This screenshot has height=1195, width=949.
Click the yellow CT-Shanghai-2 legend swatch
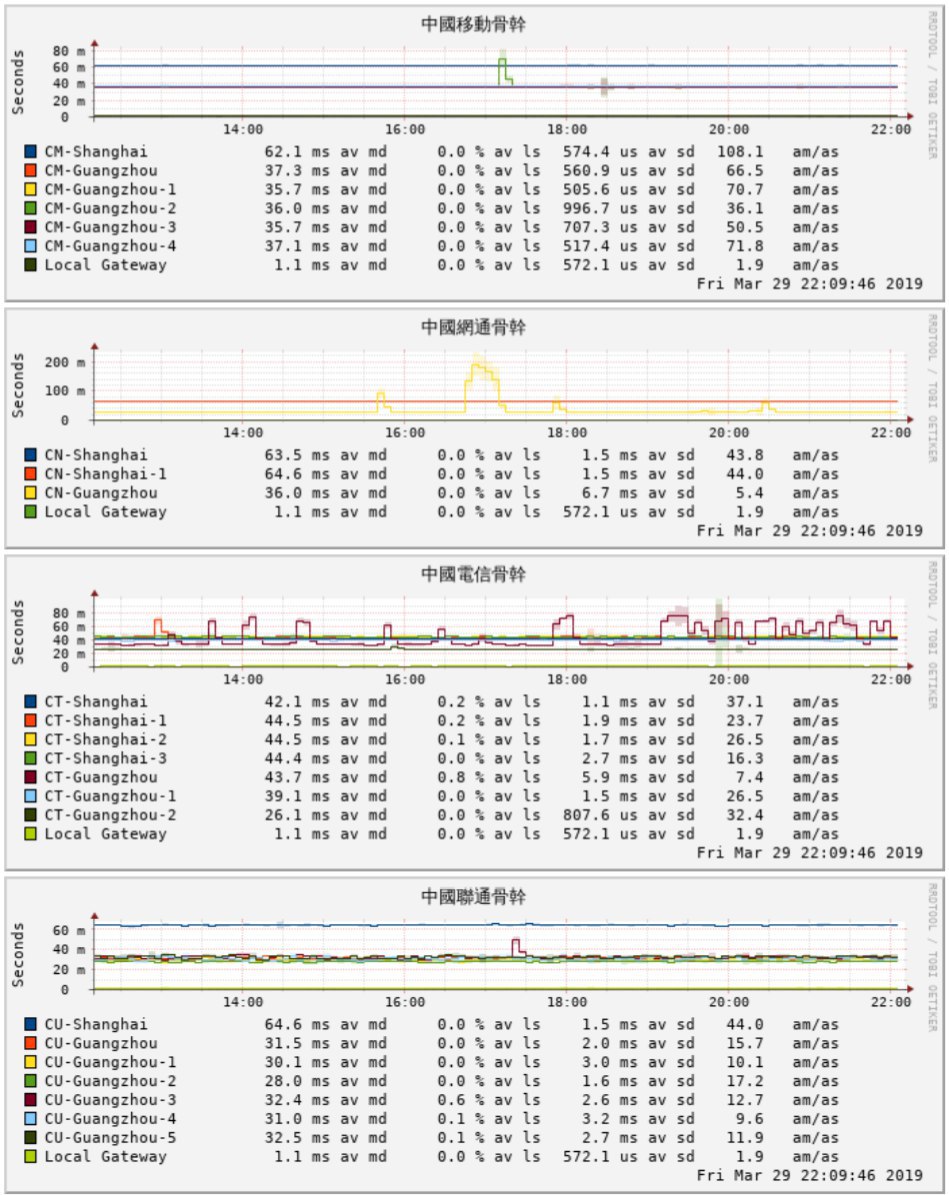click(30, 739)
